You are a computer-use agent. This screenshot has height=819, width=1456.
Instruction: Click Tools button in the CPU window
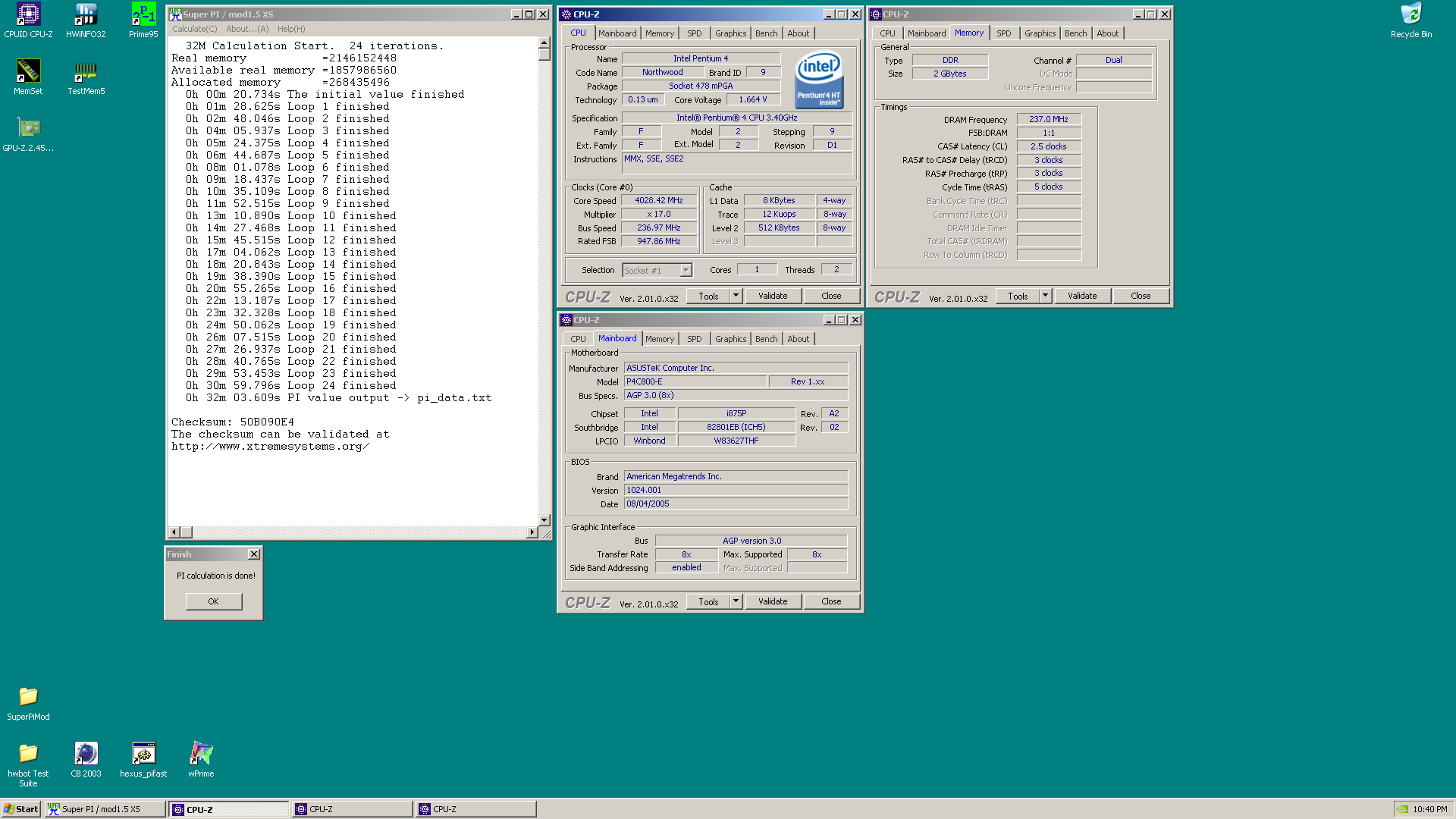708,296
